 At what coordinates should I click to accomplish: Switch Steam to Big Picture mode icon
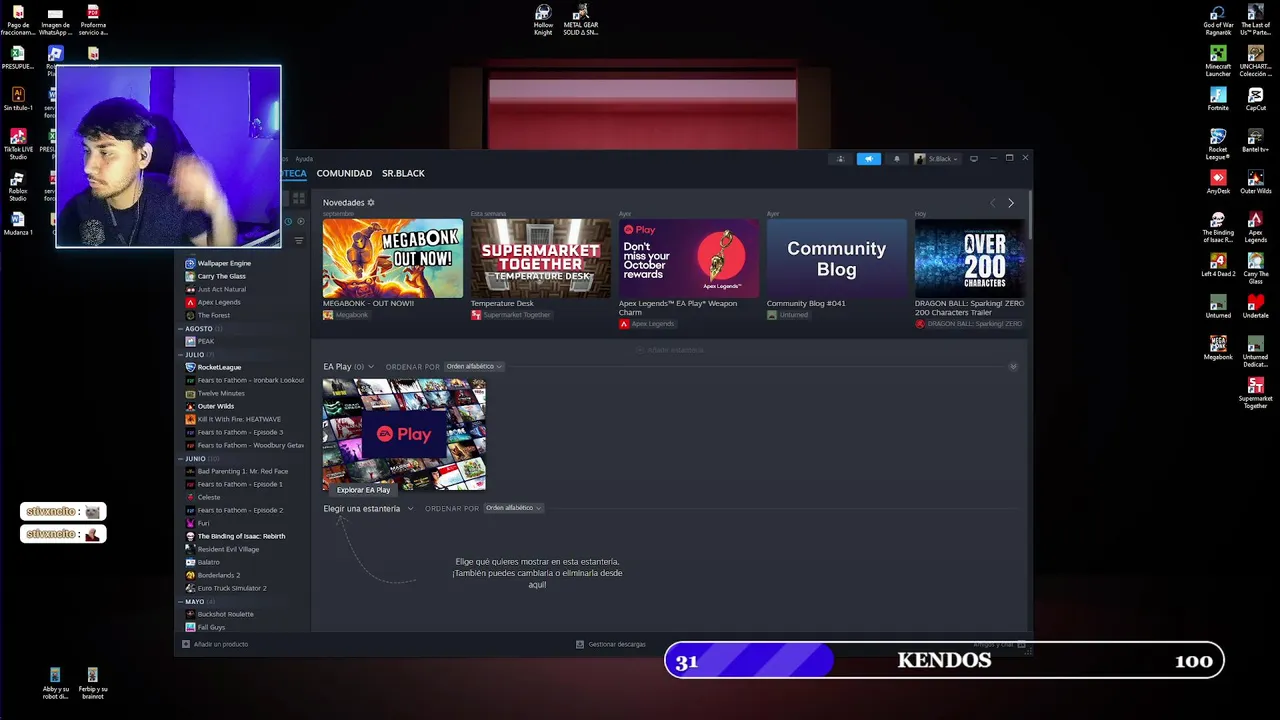tap(974, 159)
